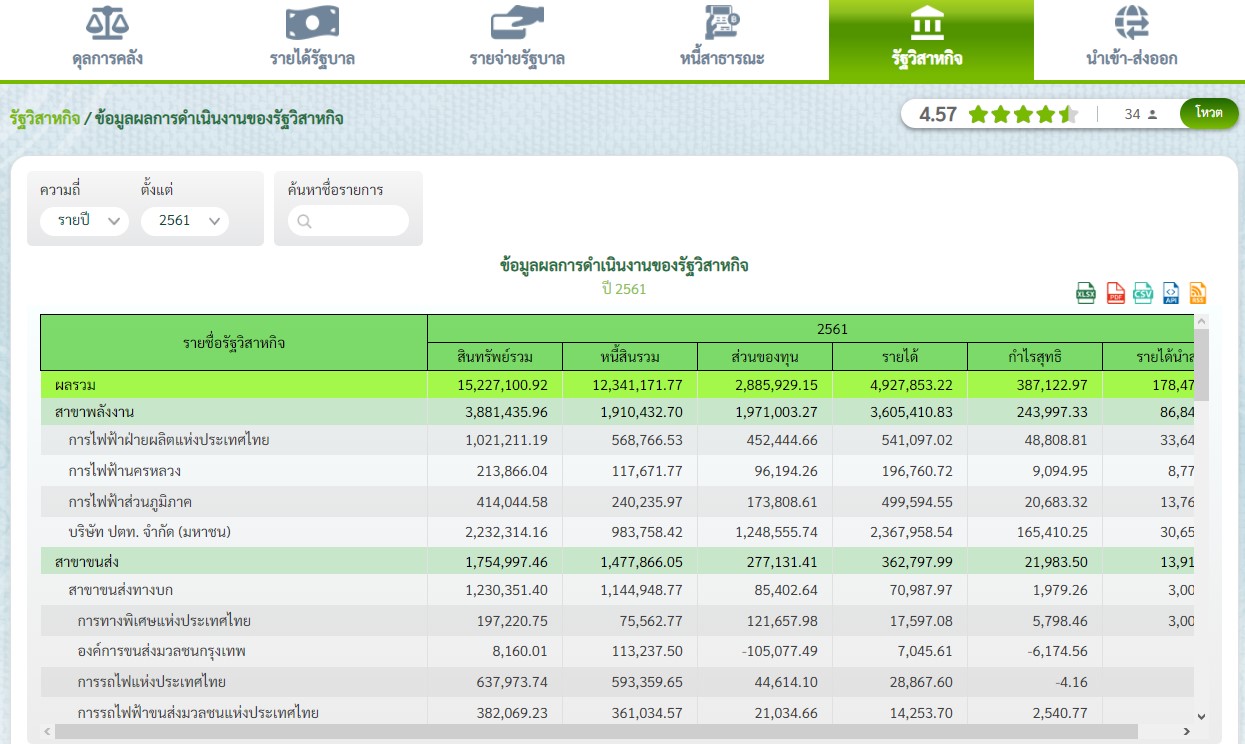The width and height of the screenshot is (1245, 744).
Task: Select the สาขาพลังงาน row
Action: tap(618, 411)
